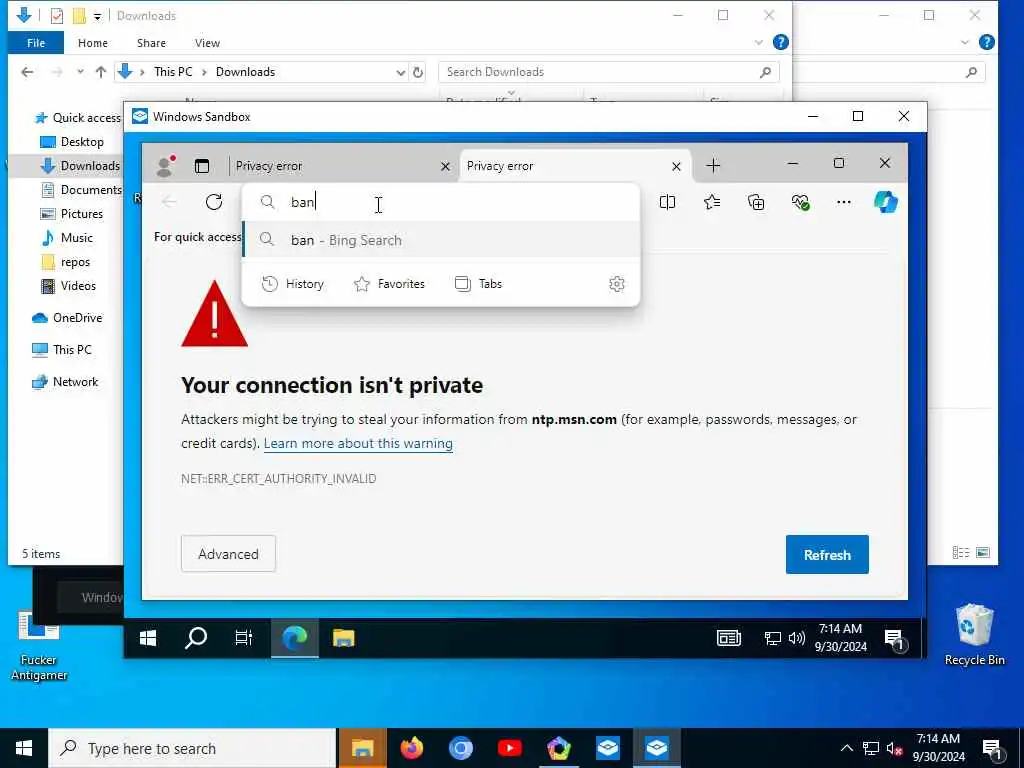Open sandbox volume tray icon
This screenshot has width=1024, height=768.
pos(796,638)
